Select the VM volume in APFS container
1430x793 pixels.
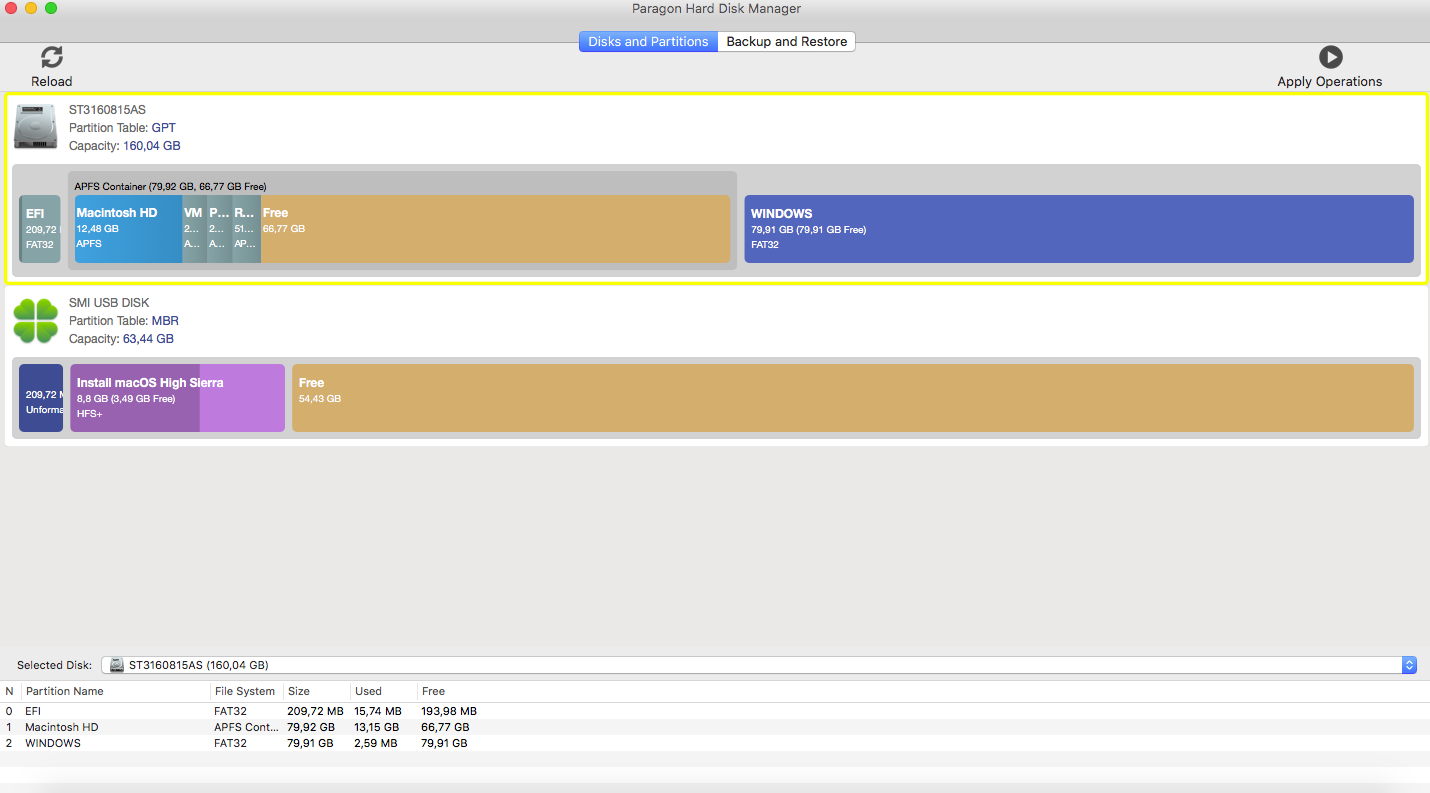194,229
